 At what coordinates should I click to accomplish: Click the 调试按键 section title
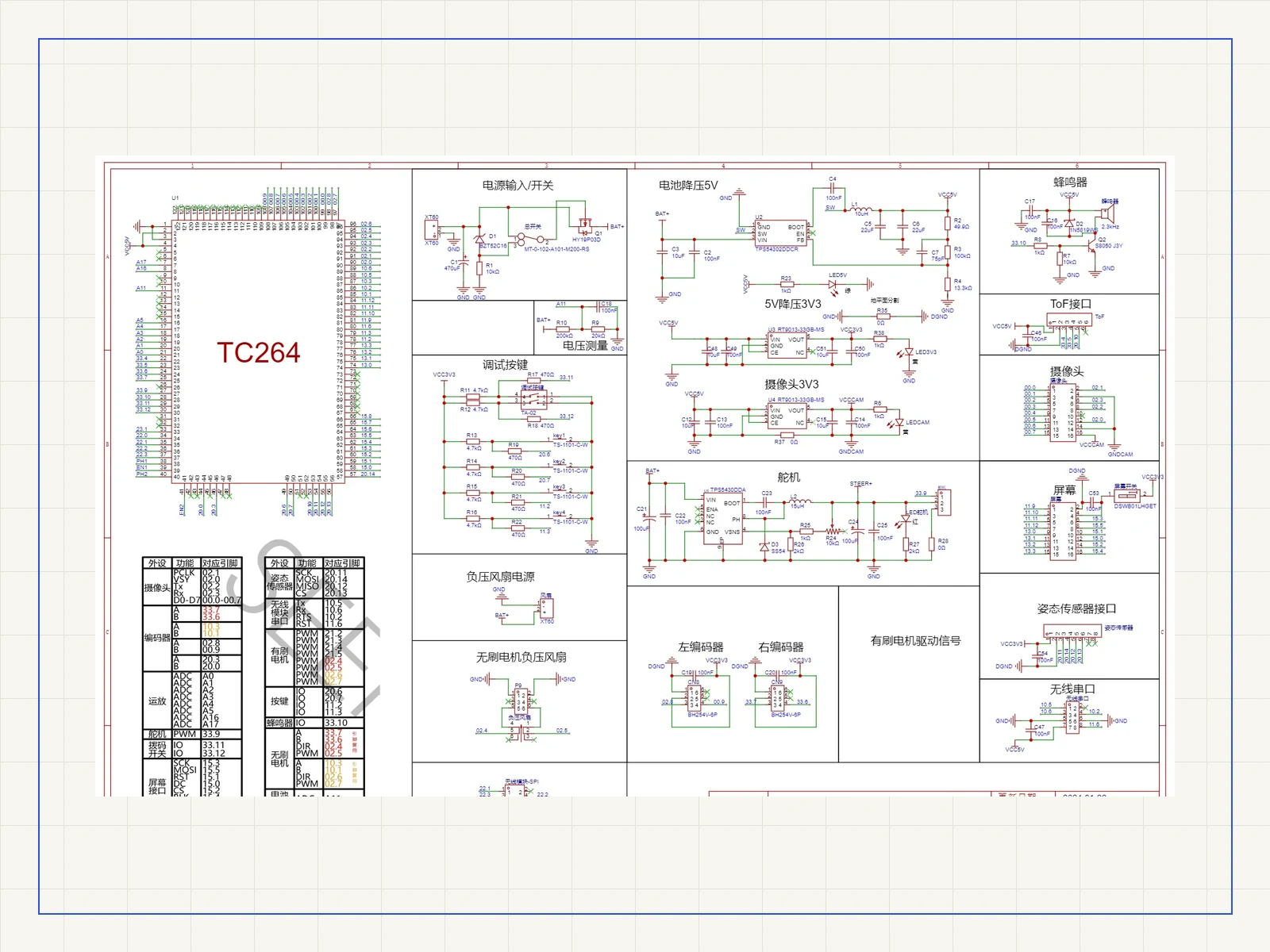point(505,364)
